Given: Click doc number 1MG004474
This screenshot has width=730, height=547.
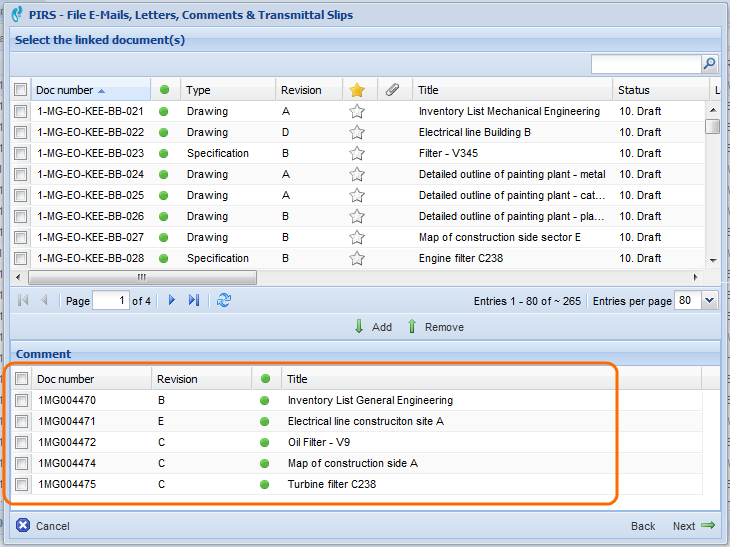Looking at the screenshot, I should [x=67, y=463].
